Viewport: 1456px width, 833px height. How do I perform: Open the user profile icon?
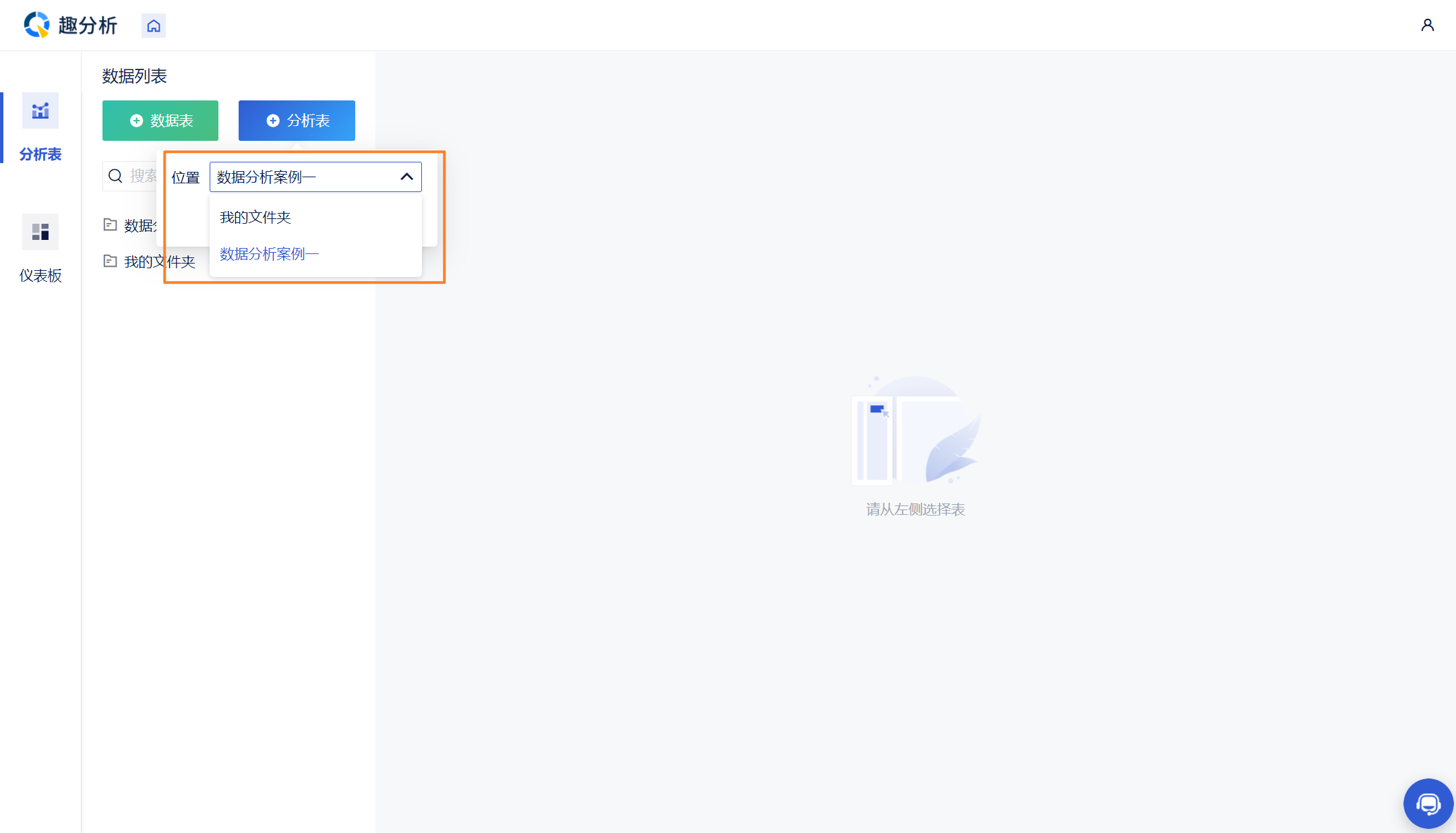click(1427, 26)
